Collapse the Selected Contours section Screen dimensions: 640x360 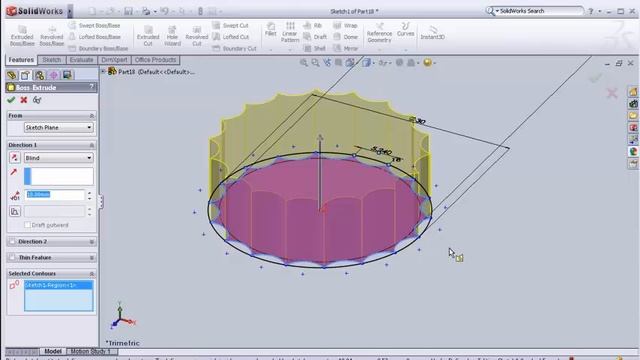pyautogui.click(x=91, y=273)
